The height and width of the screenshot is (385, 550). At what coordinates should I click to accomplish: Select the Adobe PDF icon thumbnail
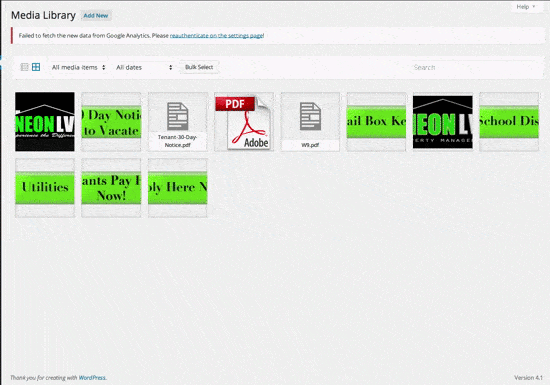click(x=244, y=122)
